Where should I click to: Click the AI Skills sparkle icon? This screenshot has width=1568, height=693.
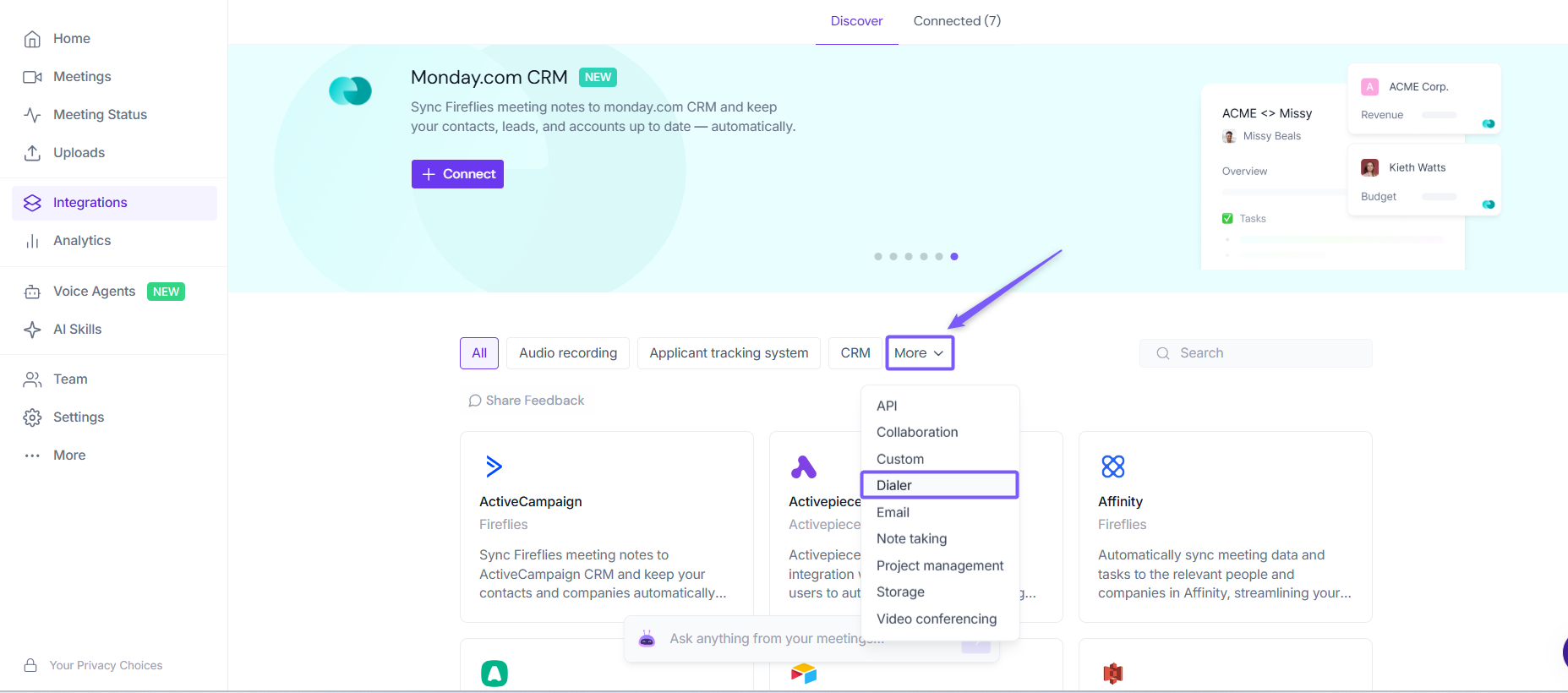pos(32,330)
